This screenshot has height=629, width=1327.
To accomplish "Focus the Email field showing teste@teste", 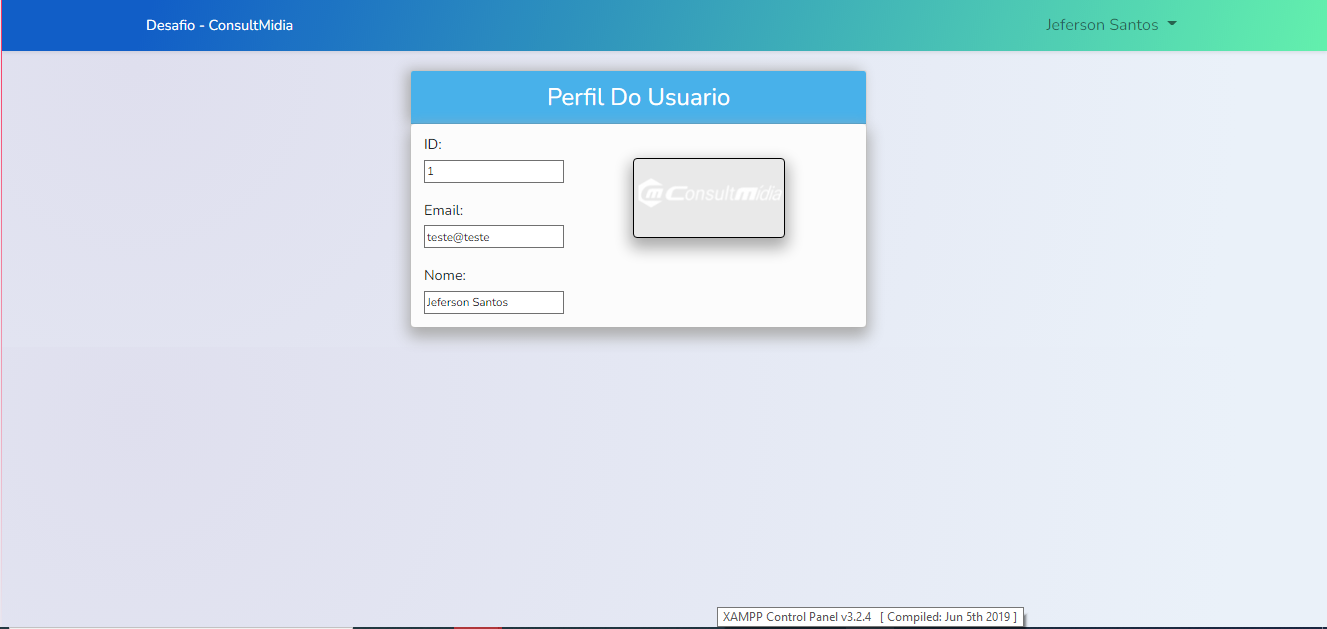I will 494,237.
